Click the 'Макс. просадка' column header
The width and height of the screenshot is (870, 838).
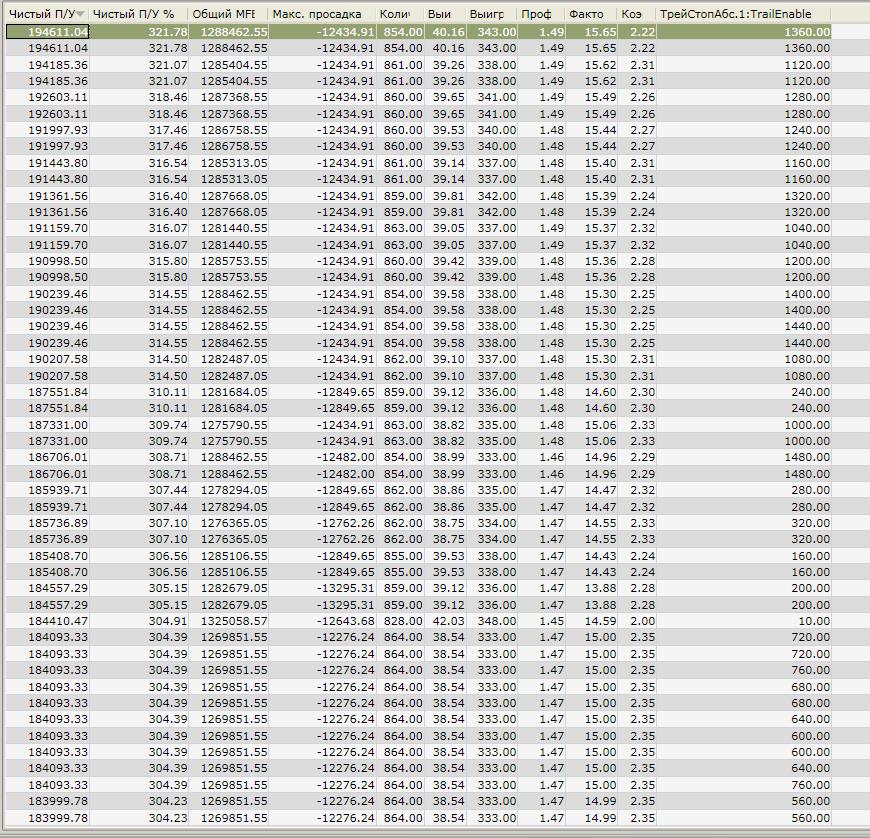(x=322, y=14)
